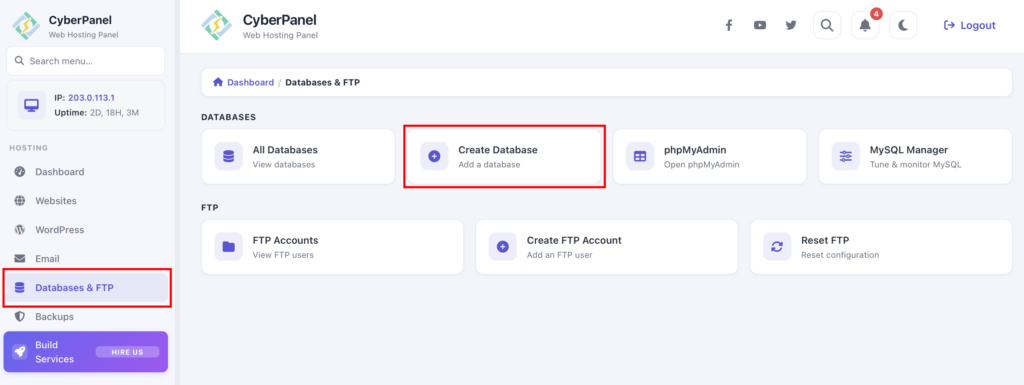Open the notifications bell

(865, 25)
